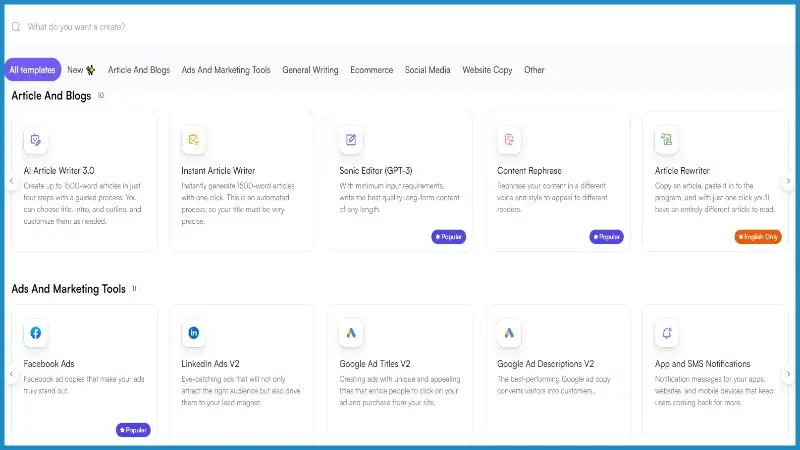
Task: Click the search magnifier icon
Action: pos(16,27)
